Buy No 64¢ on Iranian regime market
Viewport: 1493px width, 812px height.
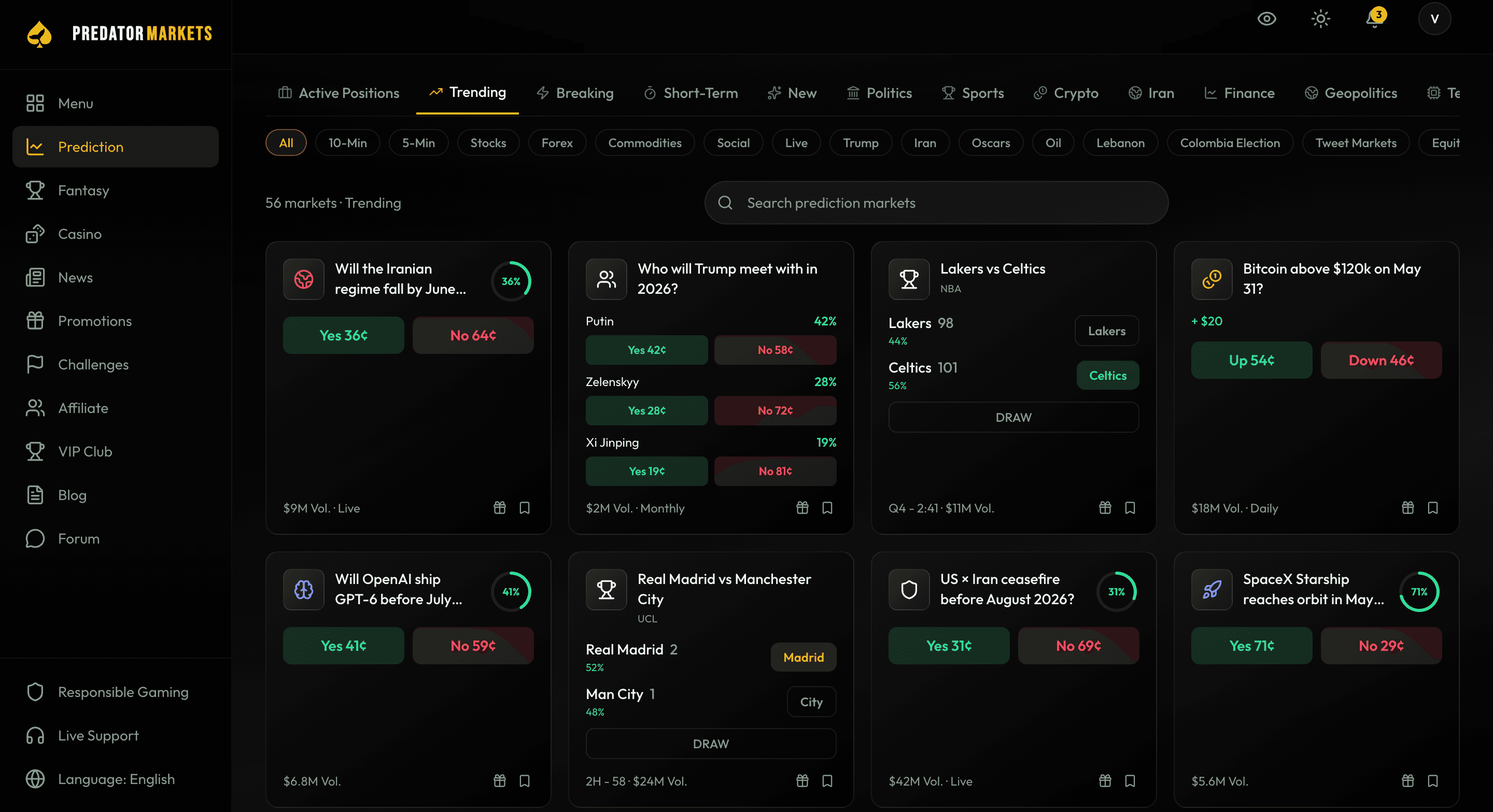[473, 335]
